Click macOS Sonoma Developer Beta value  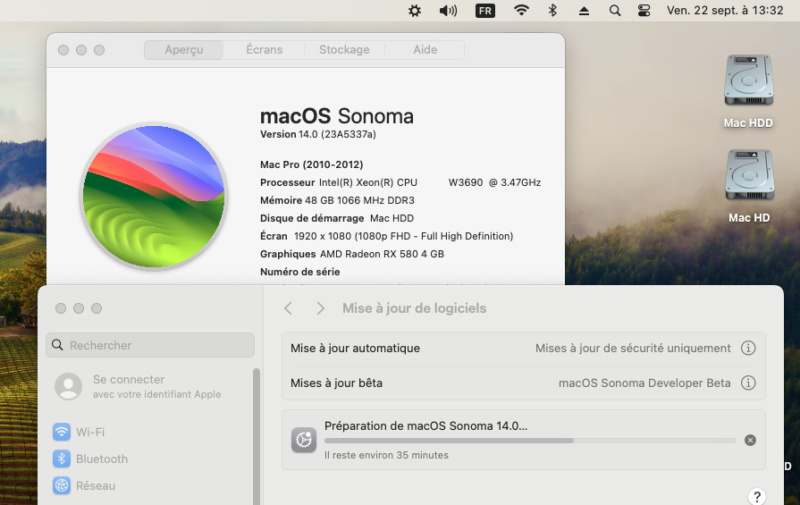click(x=644, y=383)
